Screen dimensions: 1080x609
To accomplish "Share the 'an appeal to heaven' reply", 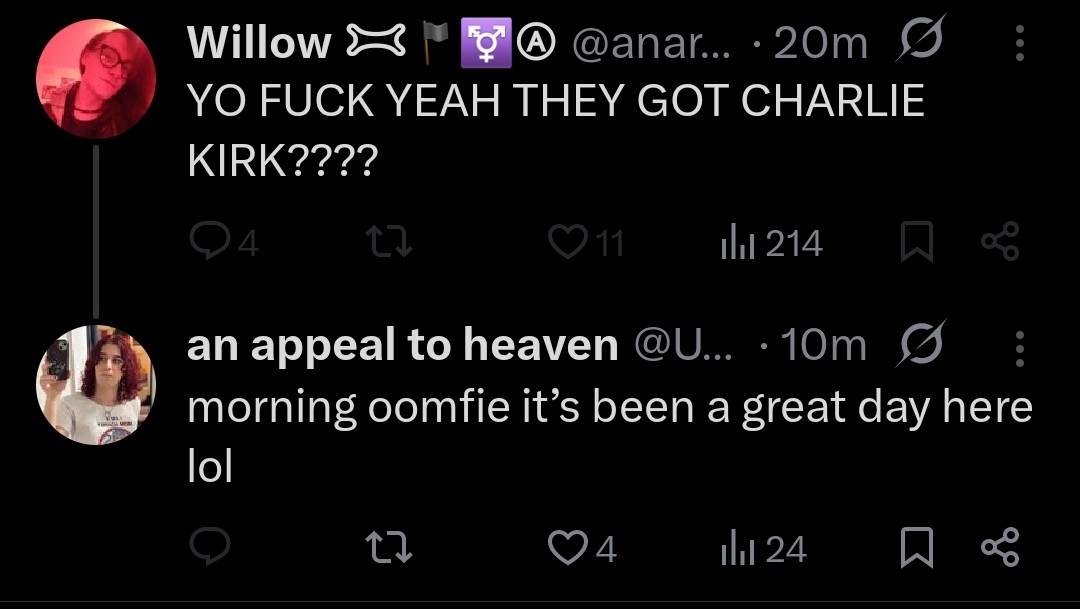I will [999, 548].
